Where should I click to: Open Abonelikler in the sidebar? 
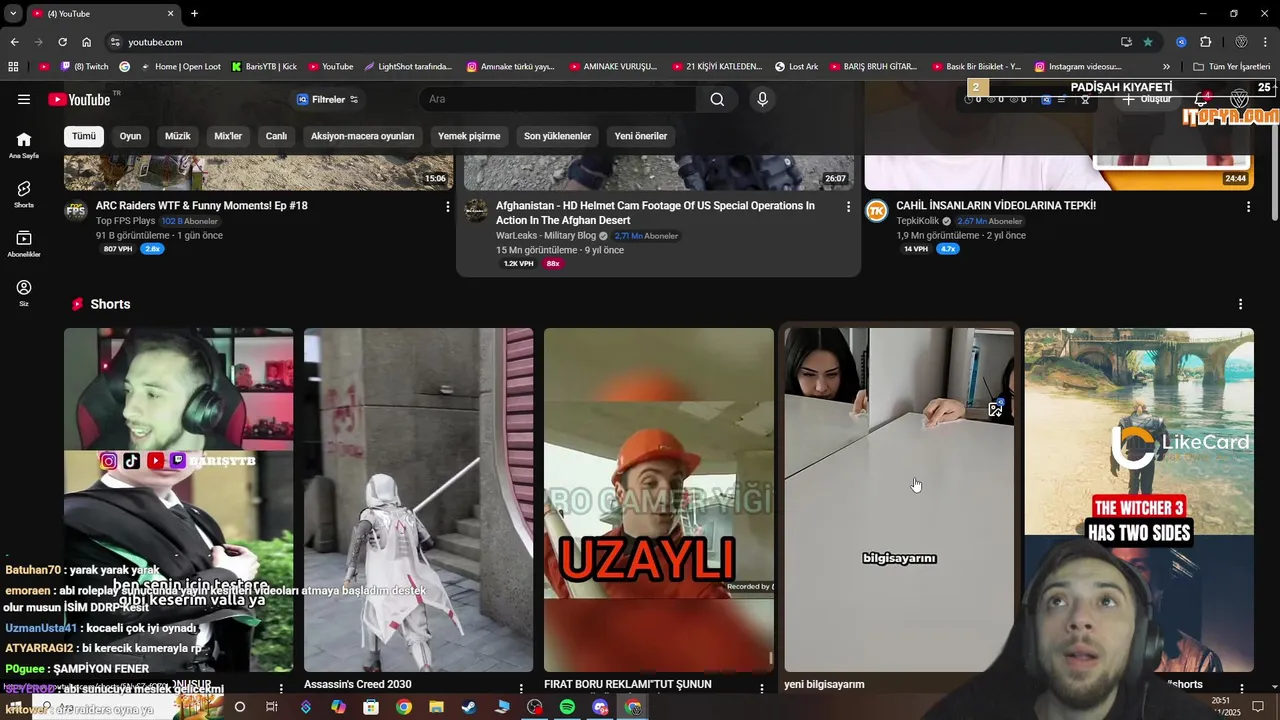click(24, 244)
